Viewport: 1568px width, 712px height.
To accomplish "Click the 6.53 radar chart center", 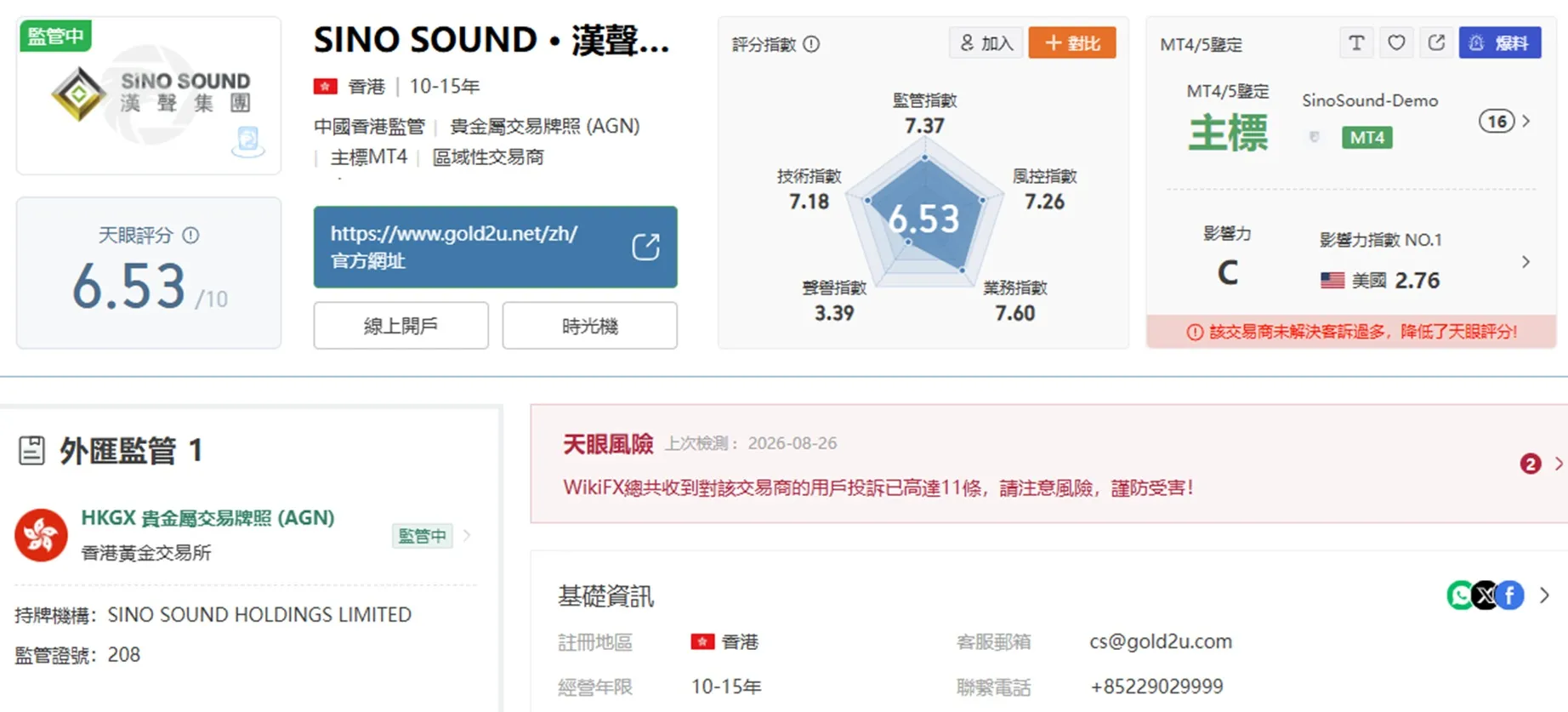I will (924, 219).
